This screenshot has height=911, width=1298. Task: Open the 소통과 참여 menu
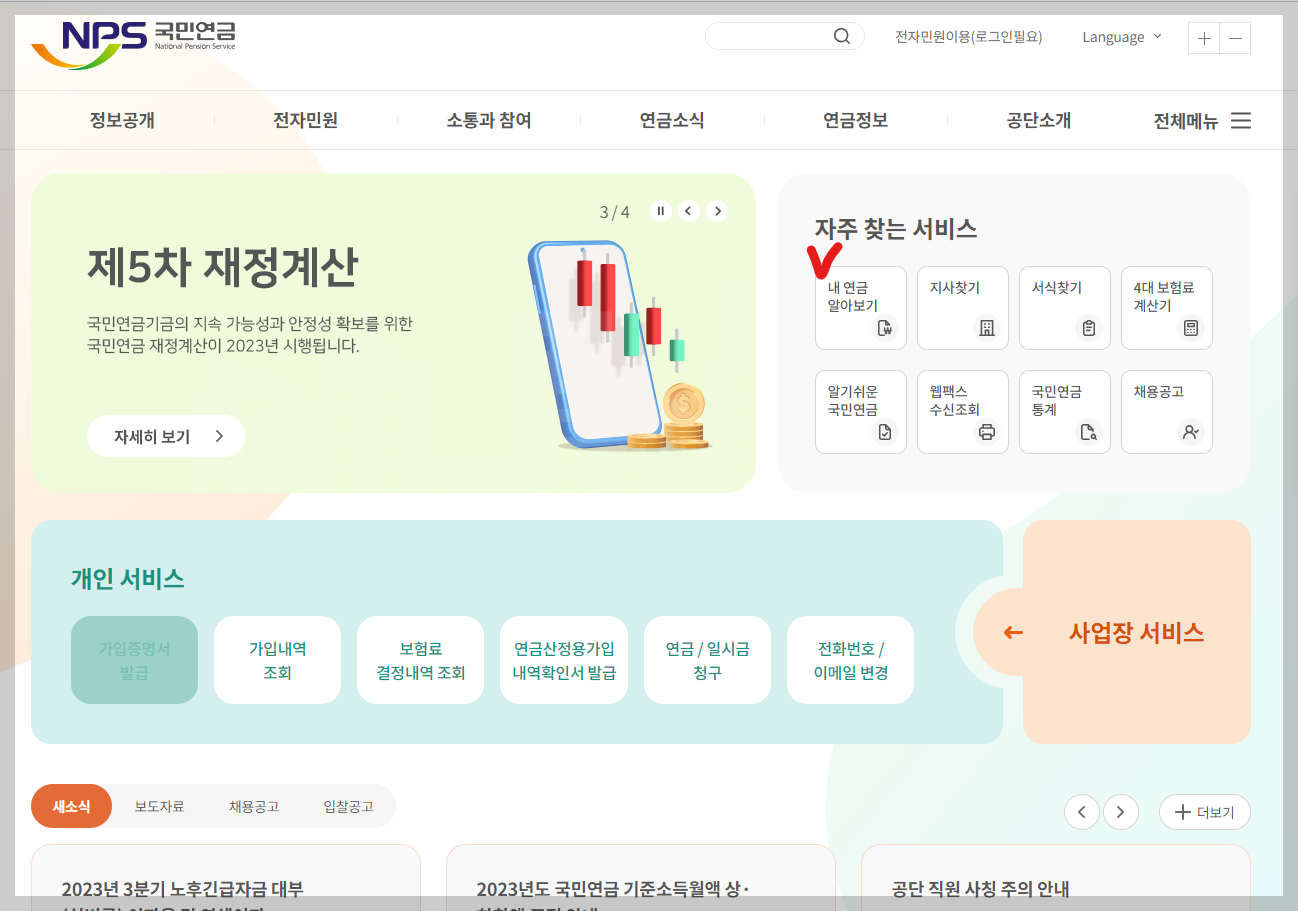click(488, 121)
